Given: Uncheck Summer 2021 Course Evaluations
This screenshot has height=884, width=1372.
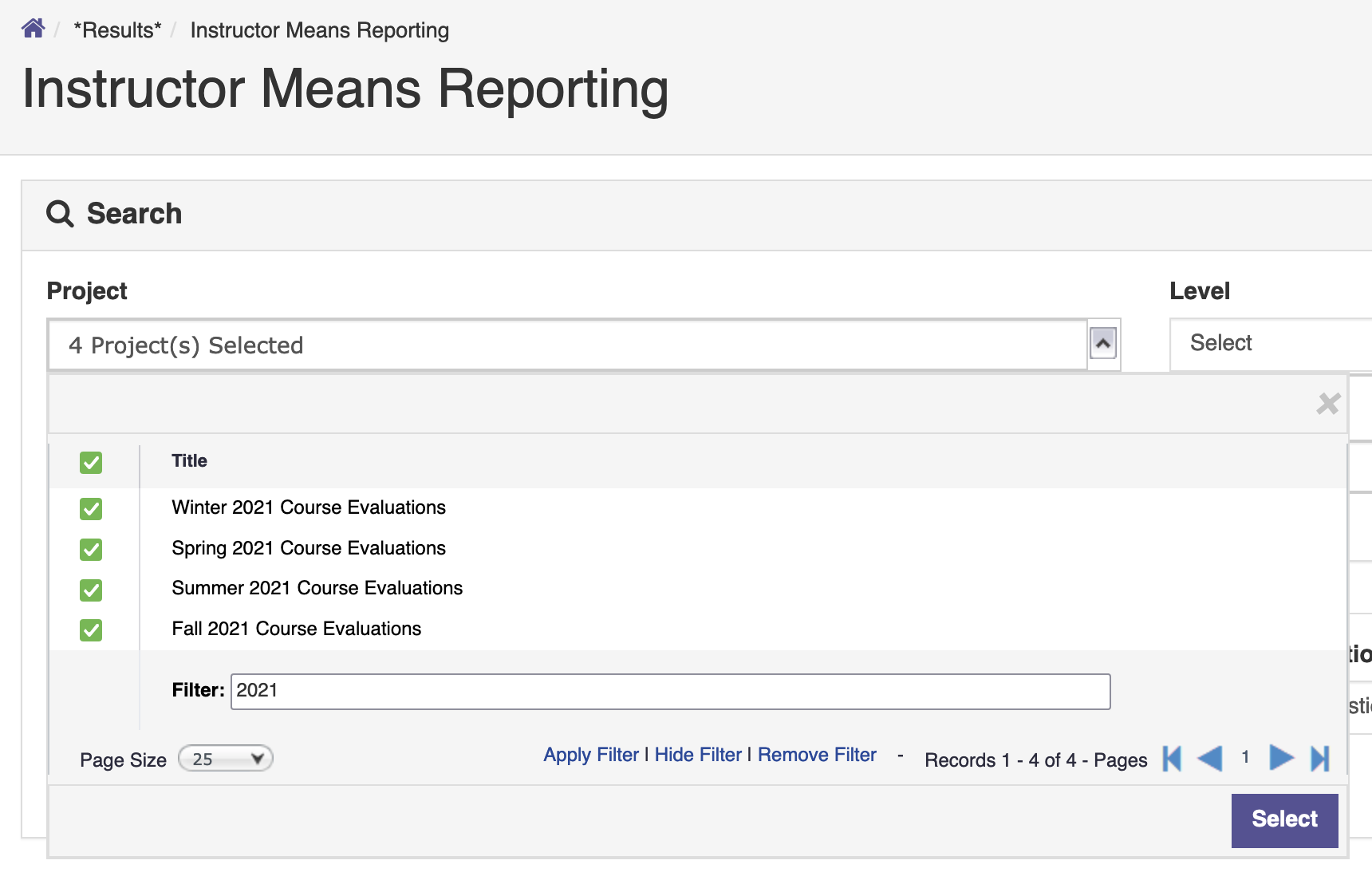Looking at the screenshot, I should click(x=91, y=590).
